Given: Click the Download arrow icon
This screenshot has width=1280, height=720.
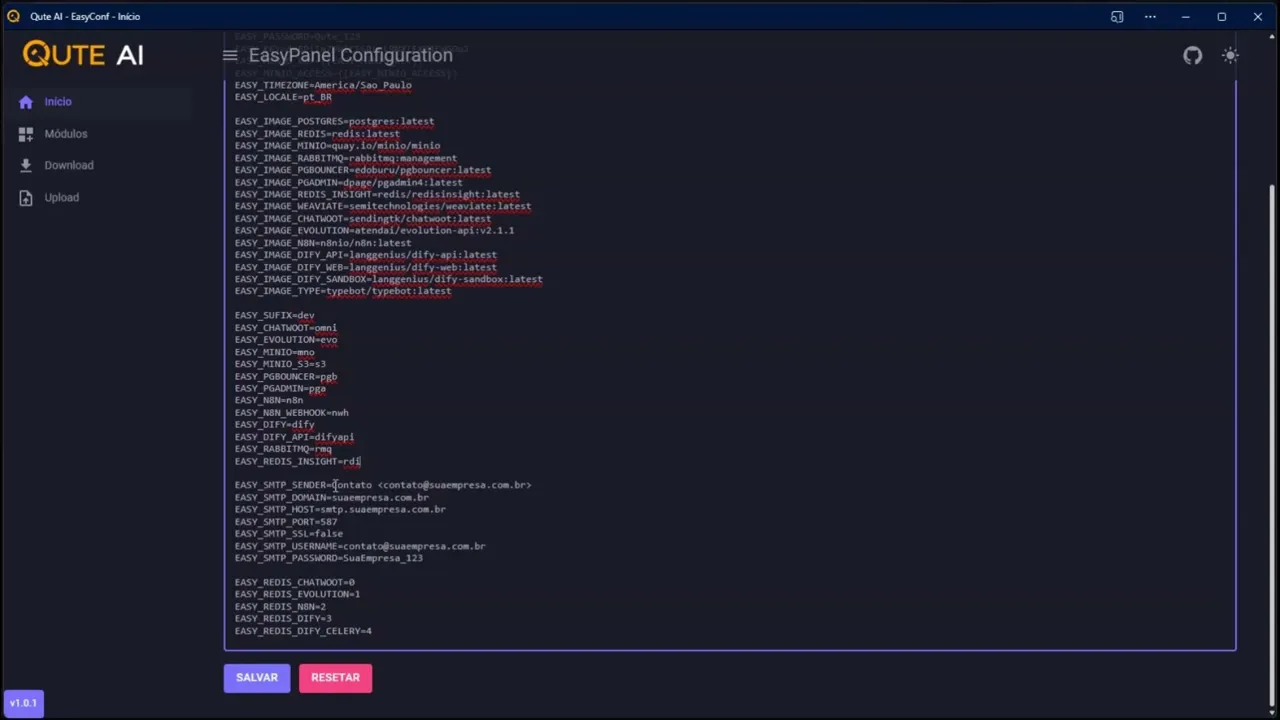Looking at the screenshot, I should click(26, 166).
